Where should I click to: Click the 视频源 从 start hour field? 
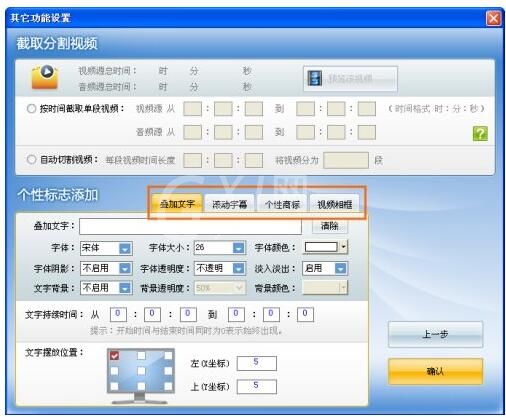click(x=193, y=109)
